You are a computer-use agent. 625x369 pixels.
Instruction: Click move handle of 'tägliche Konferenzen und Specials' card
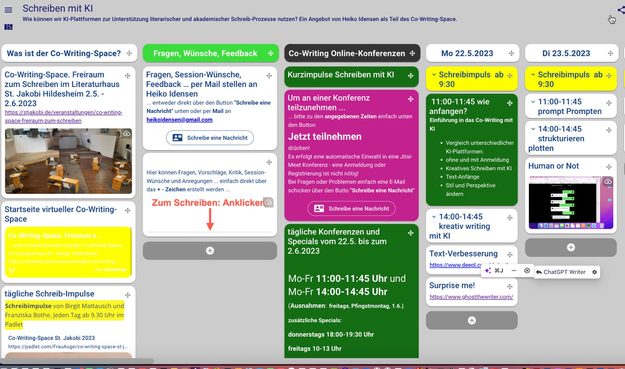coord(411,233)
